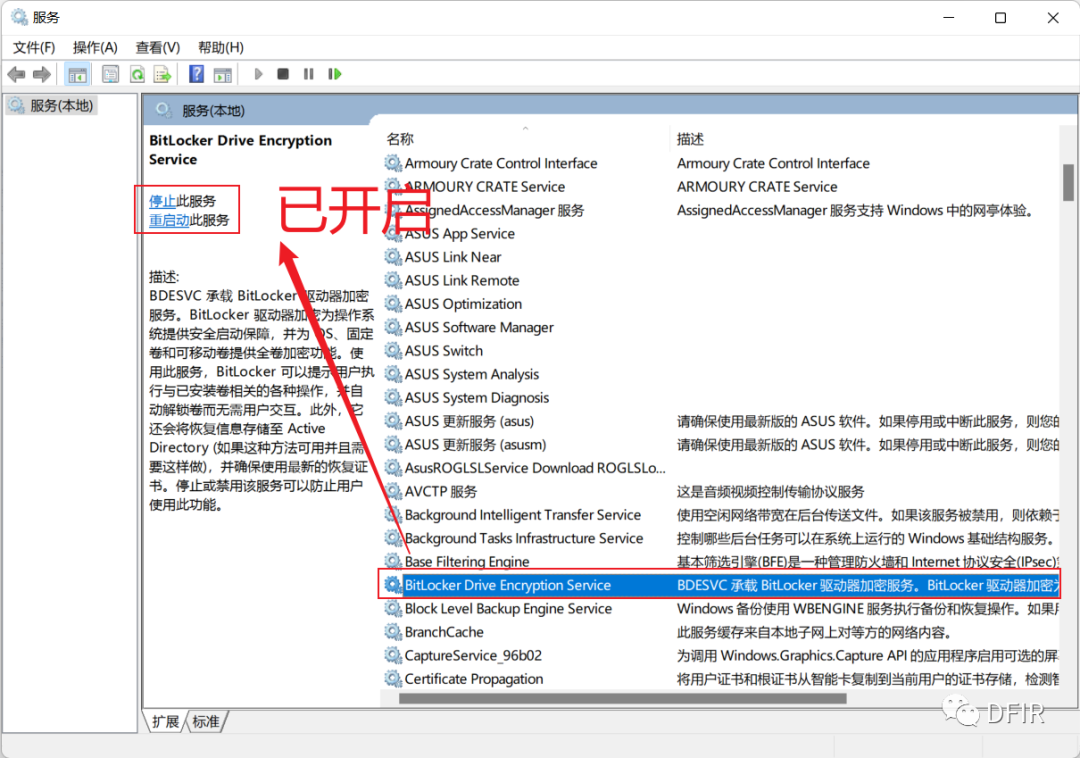Image resolution: width=1080 pixels, height=758 pixels.
Task: Click gear icon of Certificate Propagation
Action: click(393, 679)
